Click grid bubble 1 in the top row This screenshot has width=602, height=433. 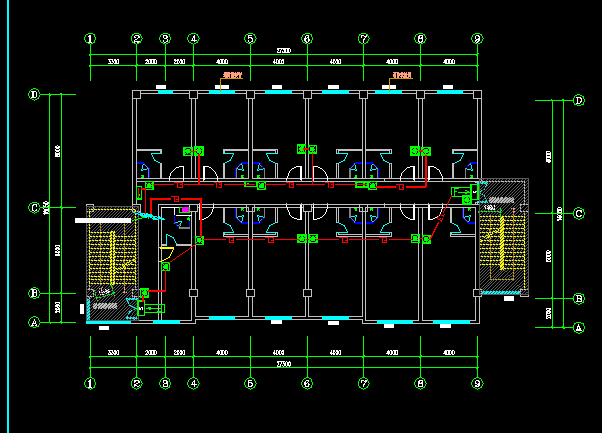90,39
